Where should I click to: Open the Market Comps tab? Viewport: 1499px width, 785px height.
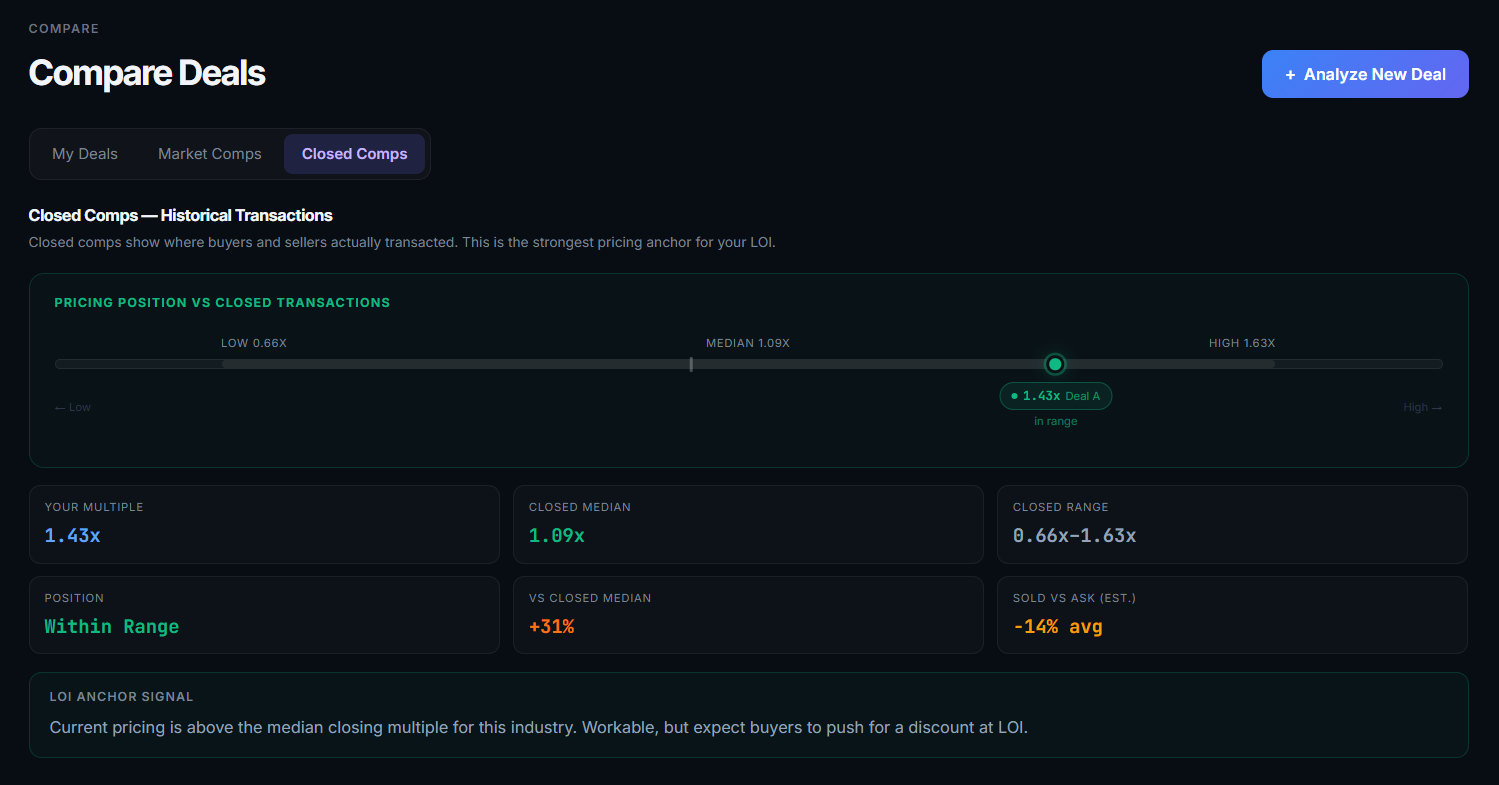(x=210, y=154)
